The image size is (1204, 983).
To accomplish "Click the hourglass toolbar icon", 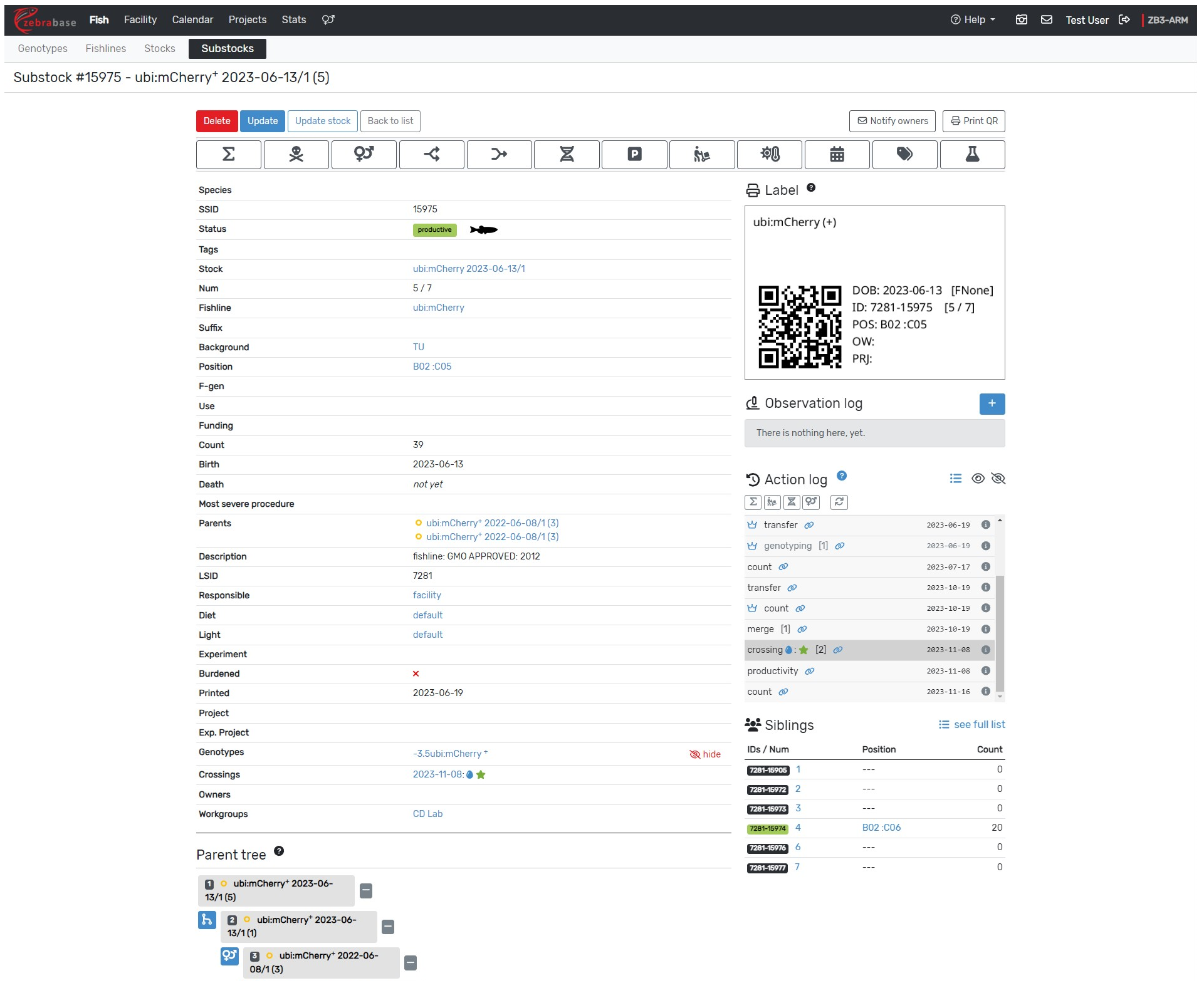I will (567, 154).
